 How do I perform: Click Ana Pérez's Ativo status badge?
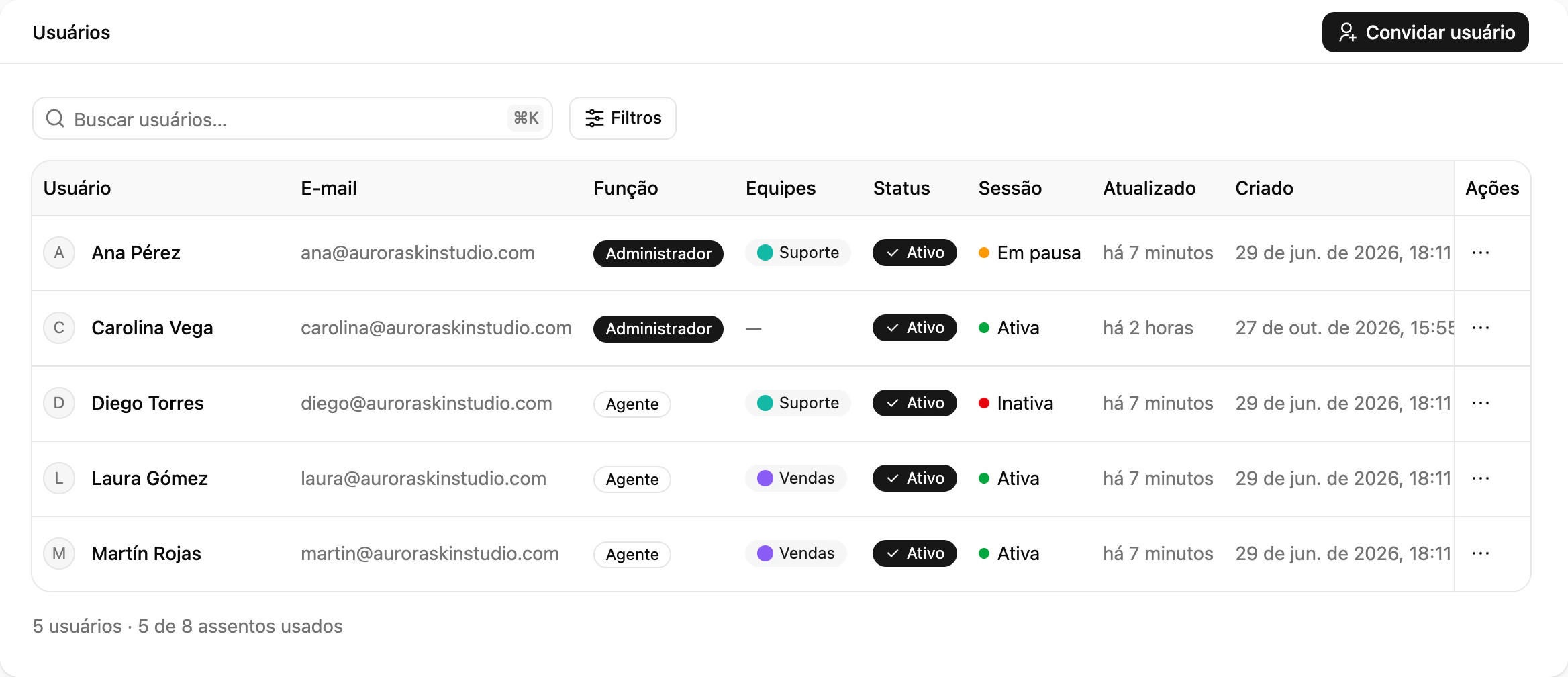[915, 253]
